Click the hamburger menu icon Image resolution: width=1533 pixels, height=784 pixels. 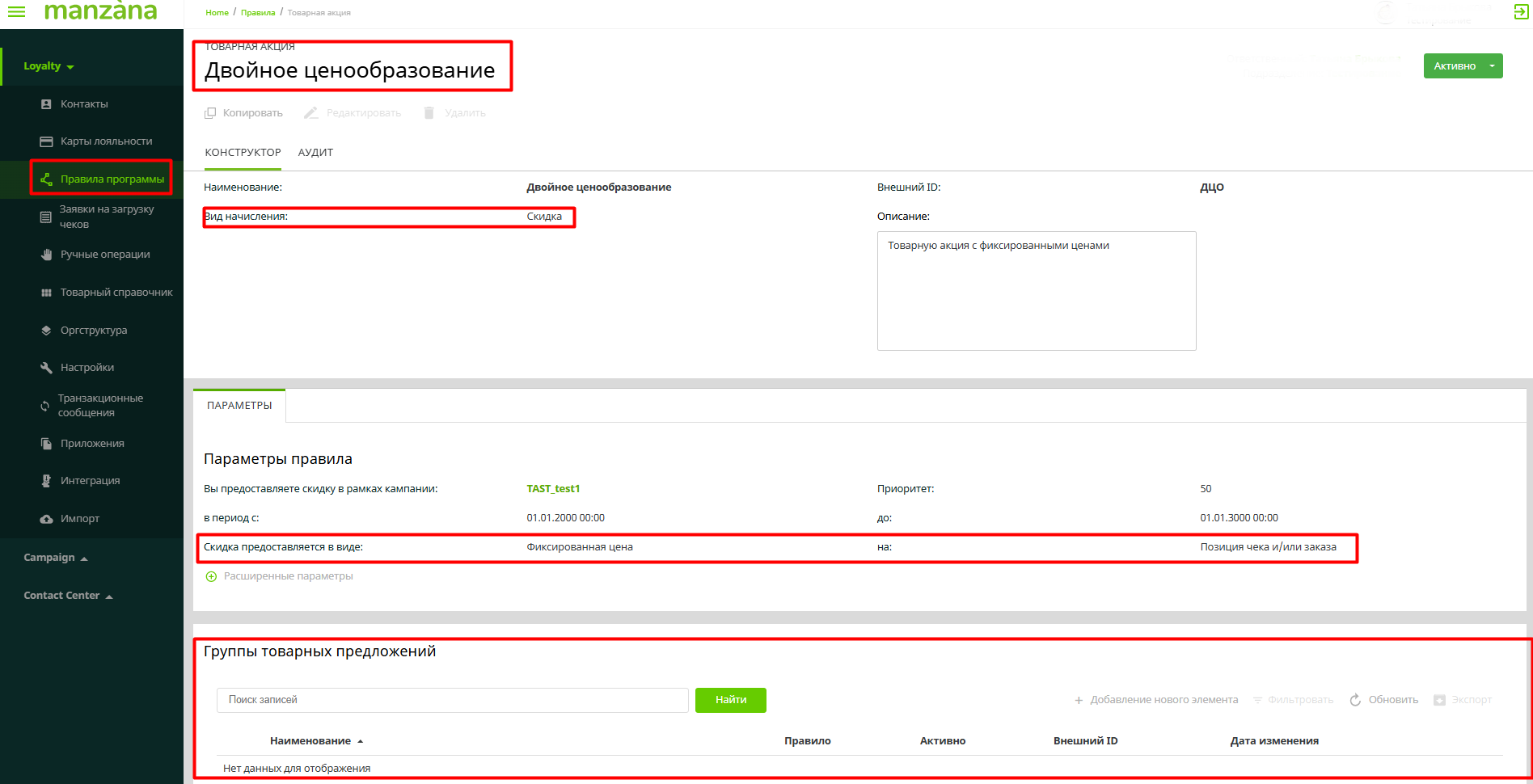coord(16,11)
